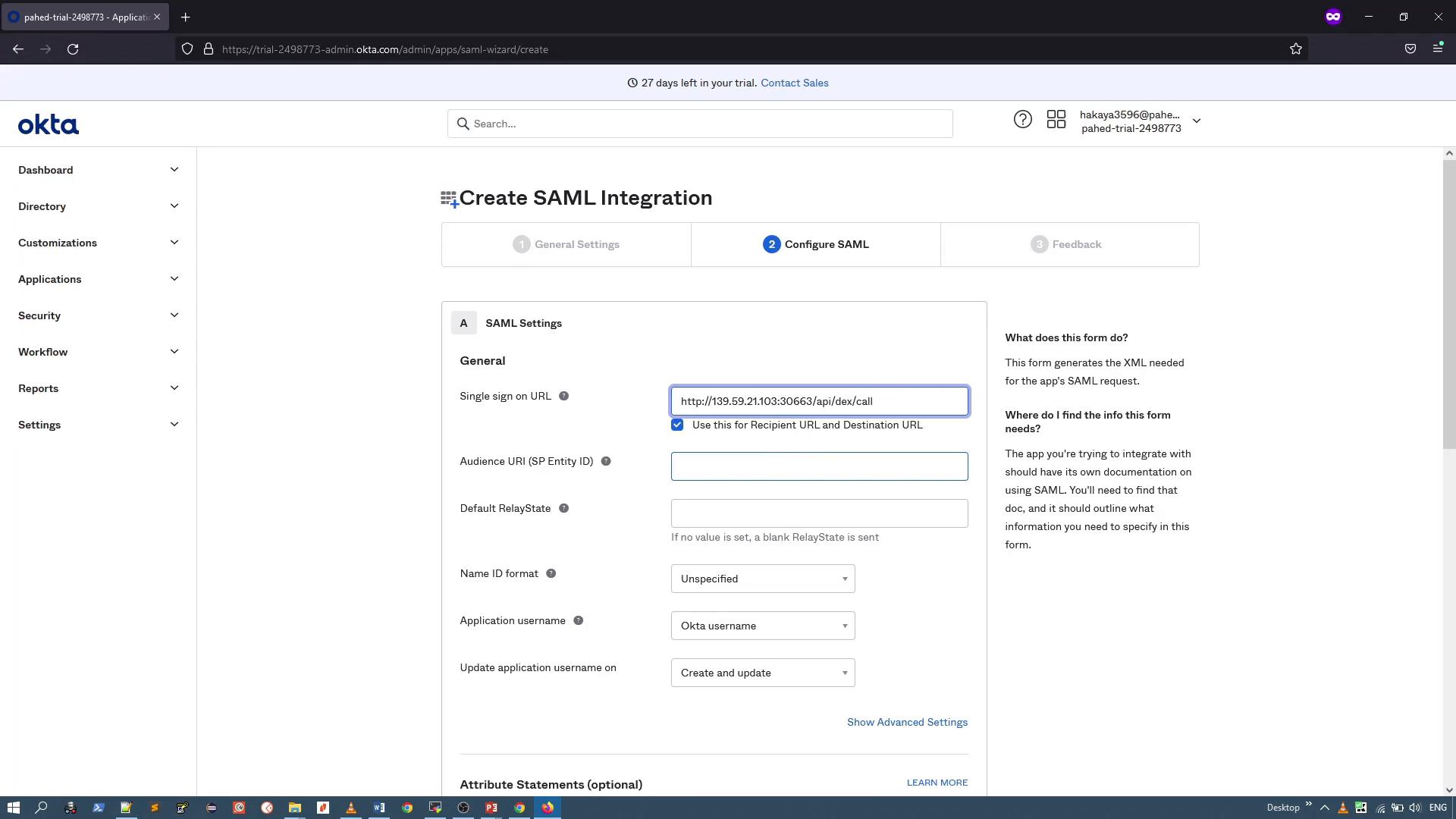The image size is (1456, 819).
Task: Click the page vertical scrollbar
Action: tap(1449, 303)
